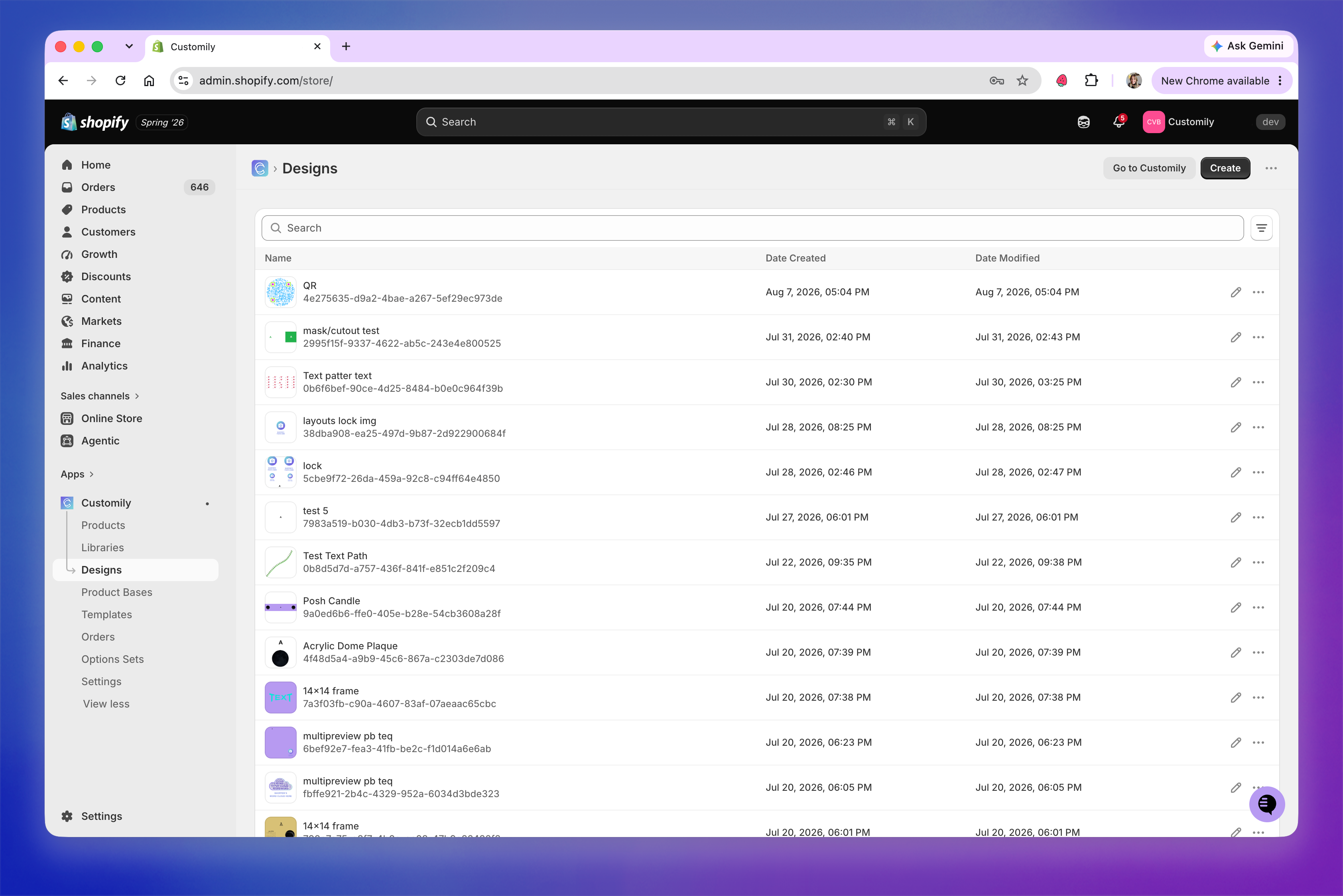Open the Agentic sales channel

[x=136, y=440]
